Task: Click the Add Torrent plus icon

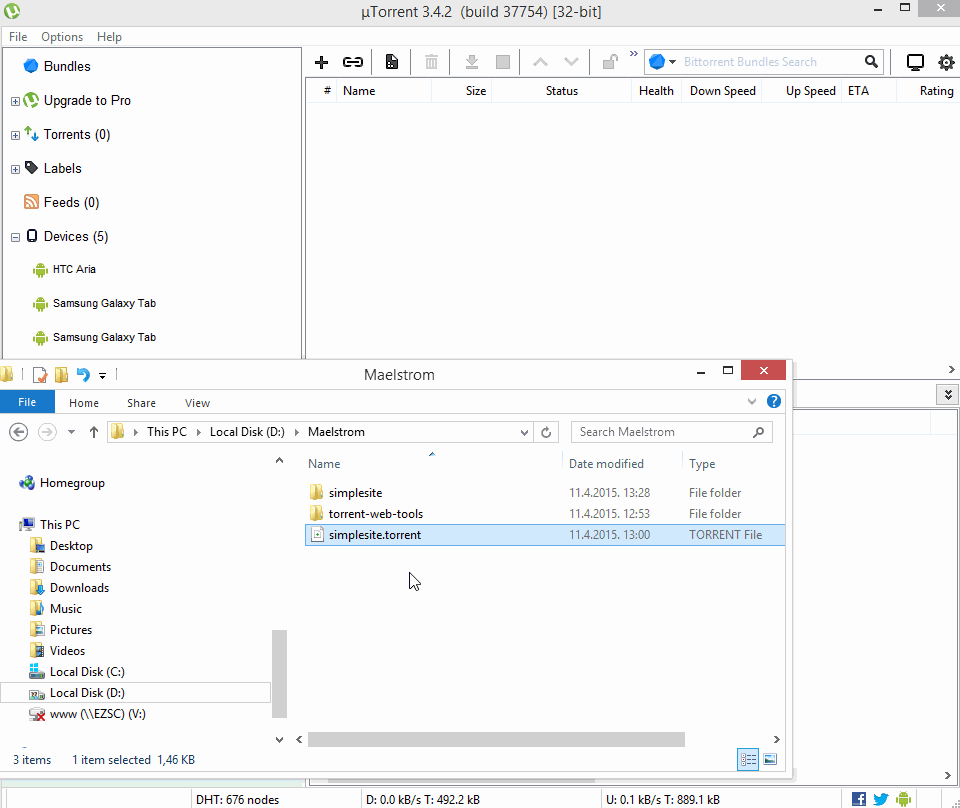Action: pyautogui.click(x=321, y=62)
